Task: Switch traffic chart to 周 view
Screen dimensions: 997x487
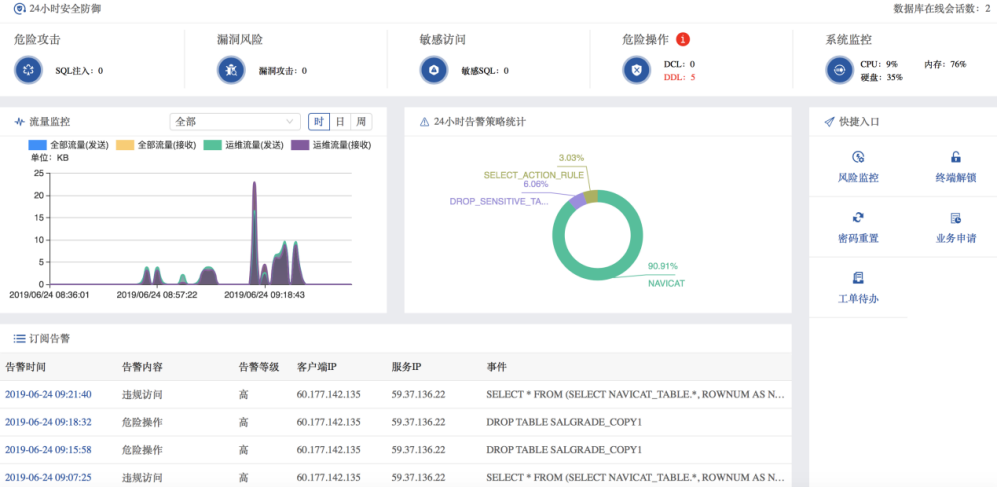Action: 361,121
